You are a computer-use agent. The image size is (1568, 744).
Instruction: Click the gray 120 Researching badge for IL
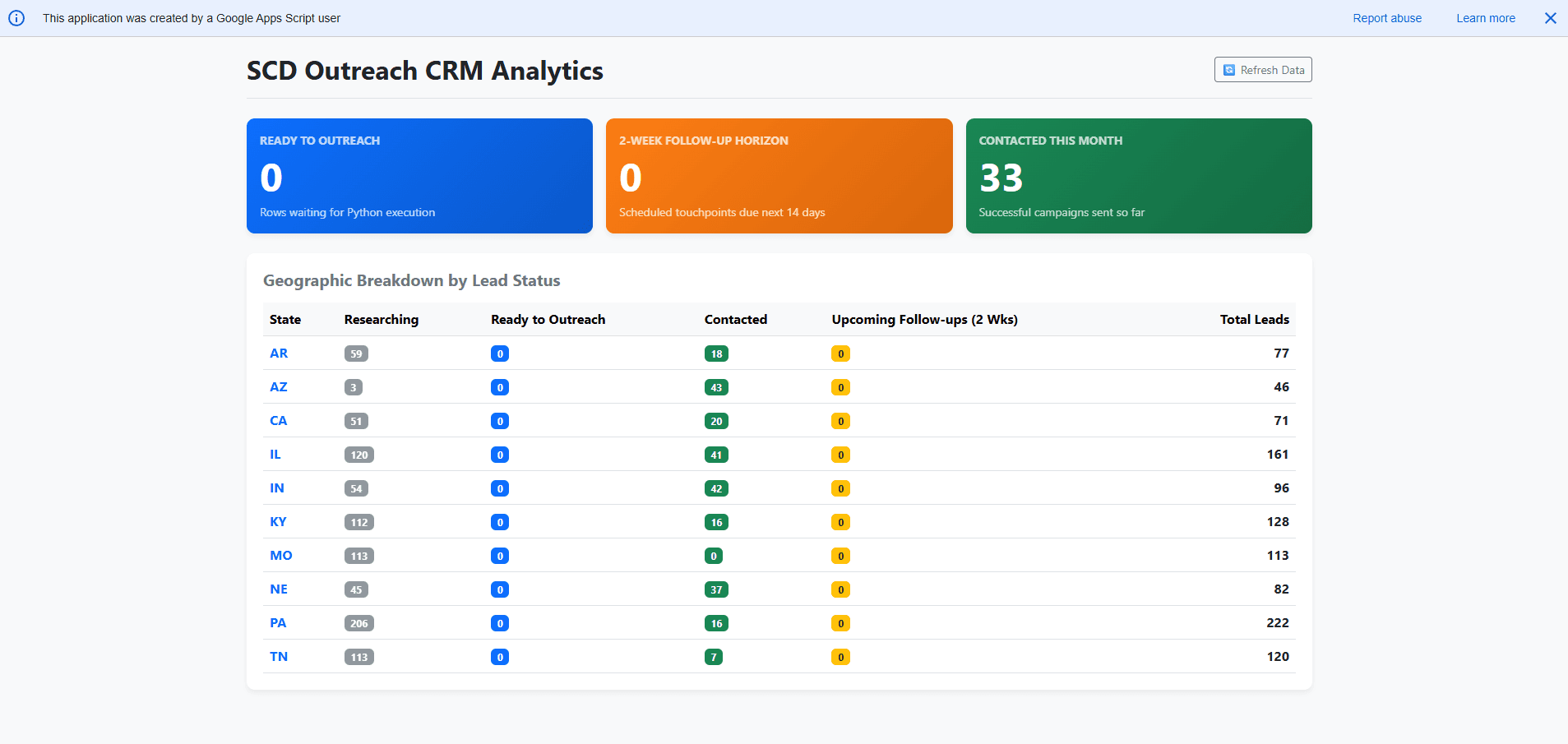click(359, 455)
